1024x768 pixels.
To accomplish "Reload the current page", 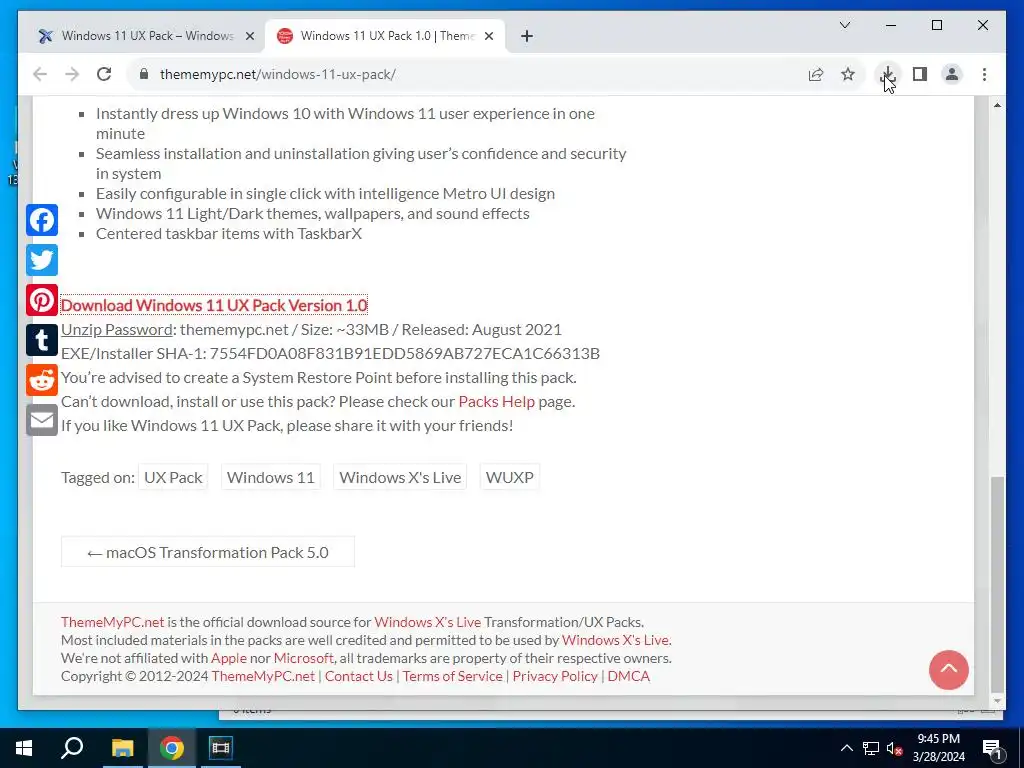I will tap(104, 74).
